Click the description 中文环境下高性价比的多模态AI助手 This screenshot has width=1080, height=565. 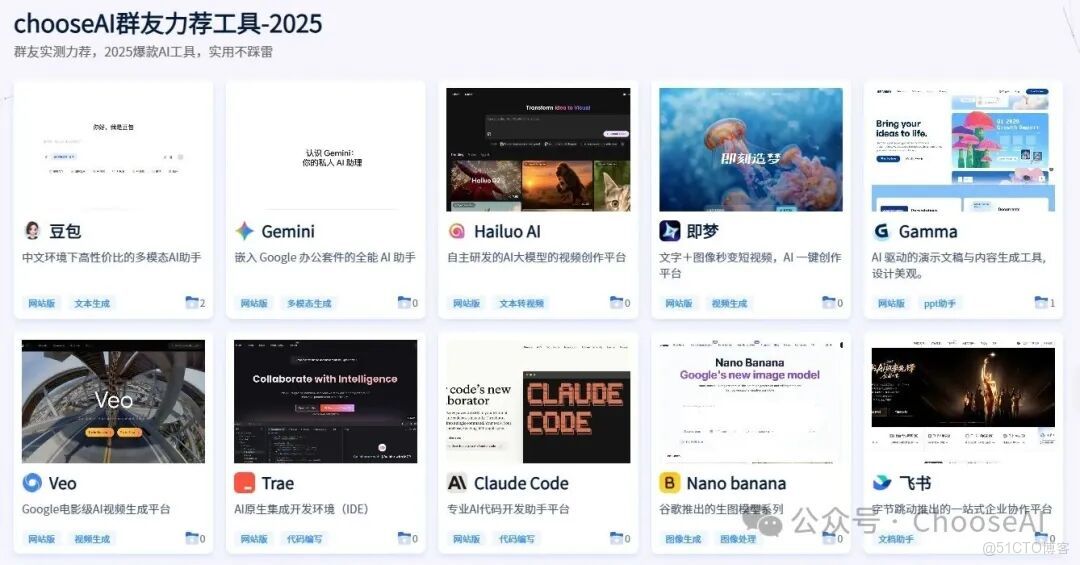point(112,257)
